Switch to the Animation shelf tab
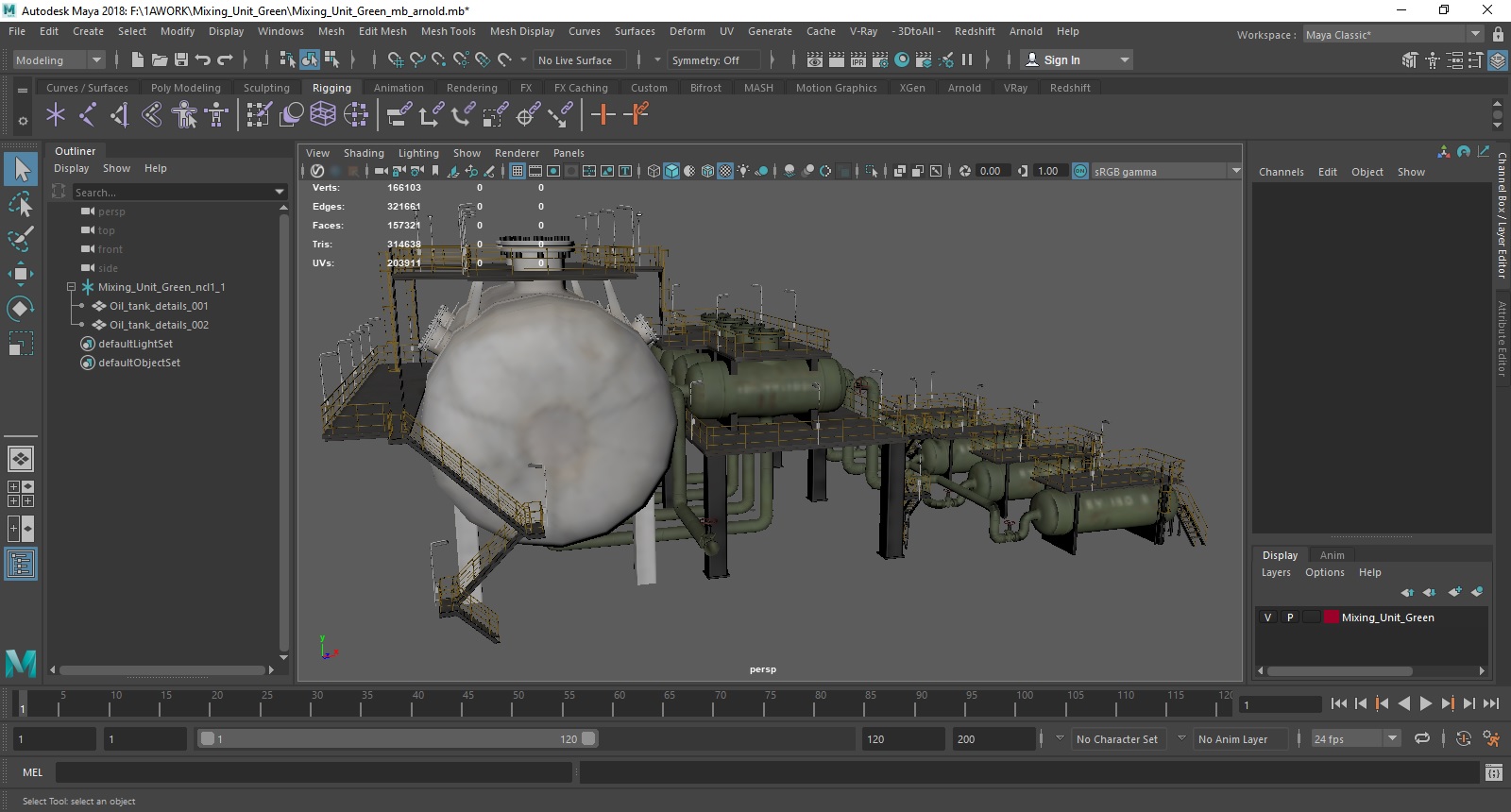Viewport: 1511px width, 812px height. coord(399,88)
